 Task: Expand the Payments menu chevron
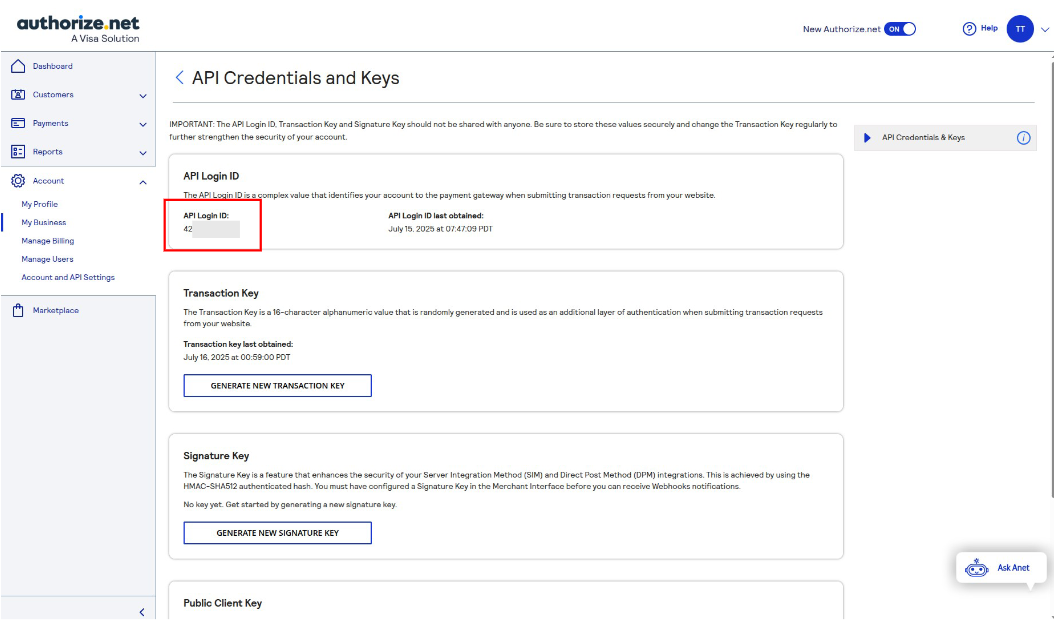(x=142, y=124)
